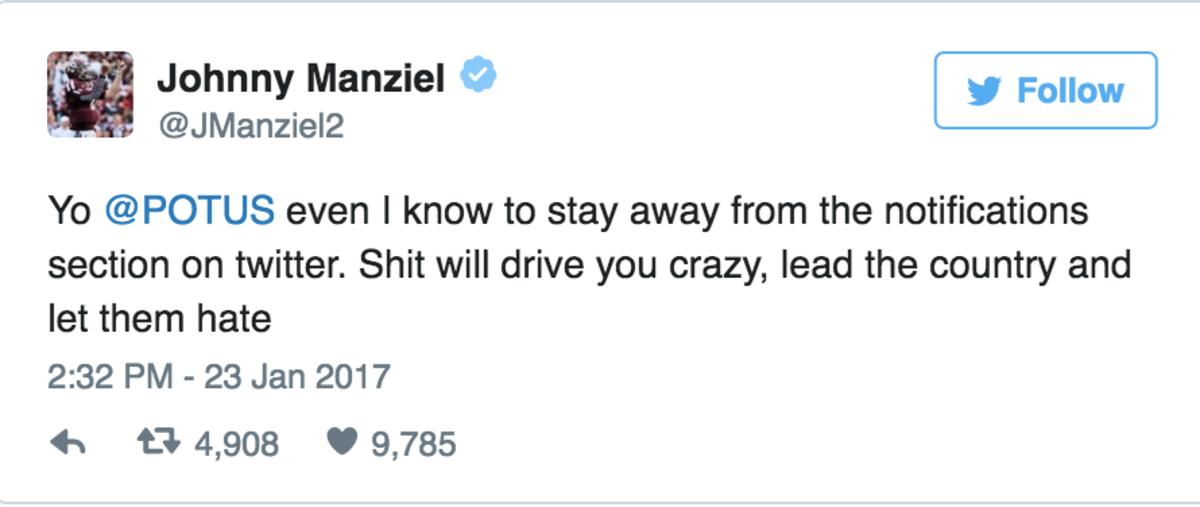Like the tweet with the heart icon
Image resolution: width=1200 pixels, height=507 pixels.
pos(341,443)
